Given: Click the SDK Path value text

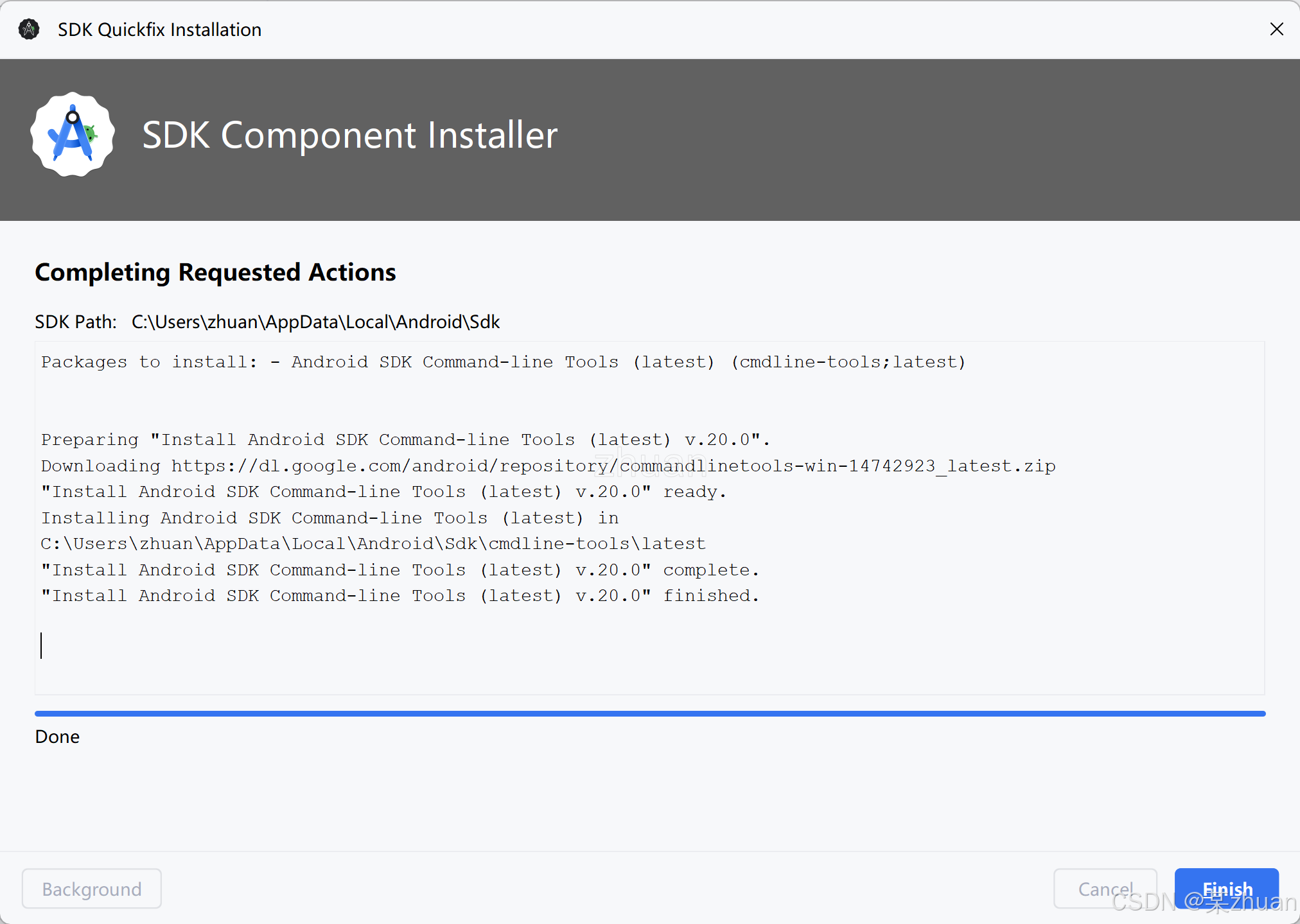Looking at the screenshot, I should [315, 322].
